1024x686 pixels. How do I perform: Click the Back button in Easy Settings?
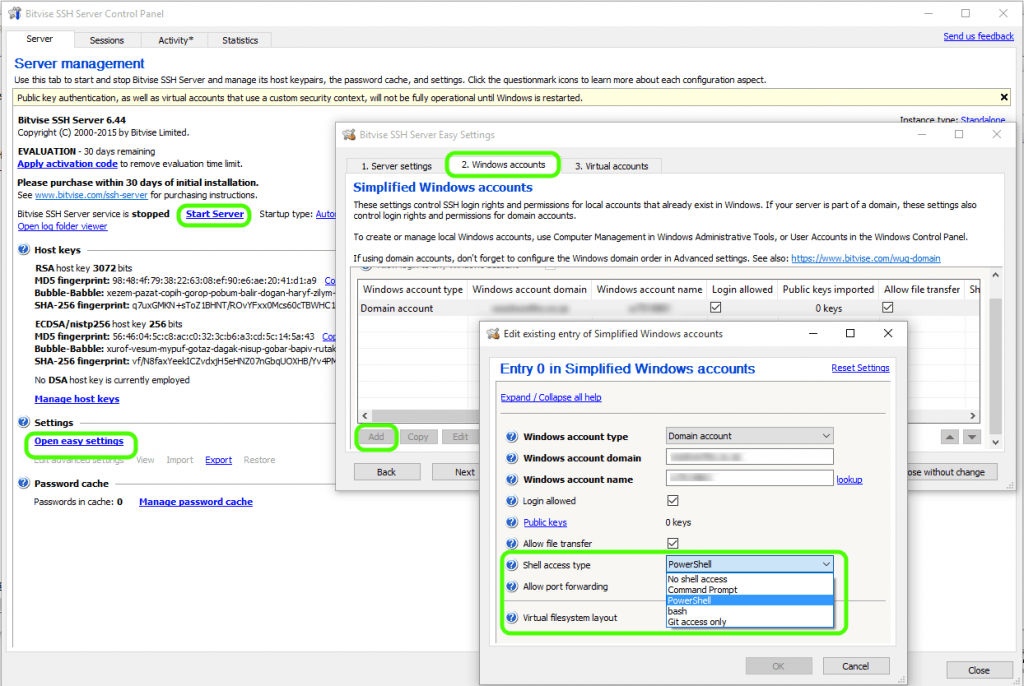point(386,472)
